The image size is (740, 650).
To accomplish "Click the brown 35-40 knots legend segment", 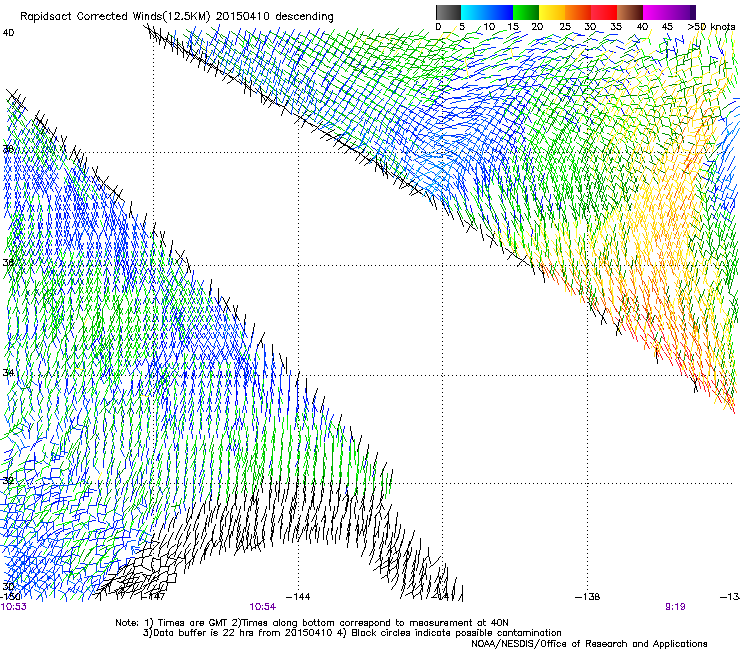I will point(630,12).
